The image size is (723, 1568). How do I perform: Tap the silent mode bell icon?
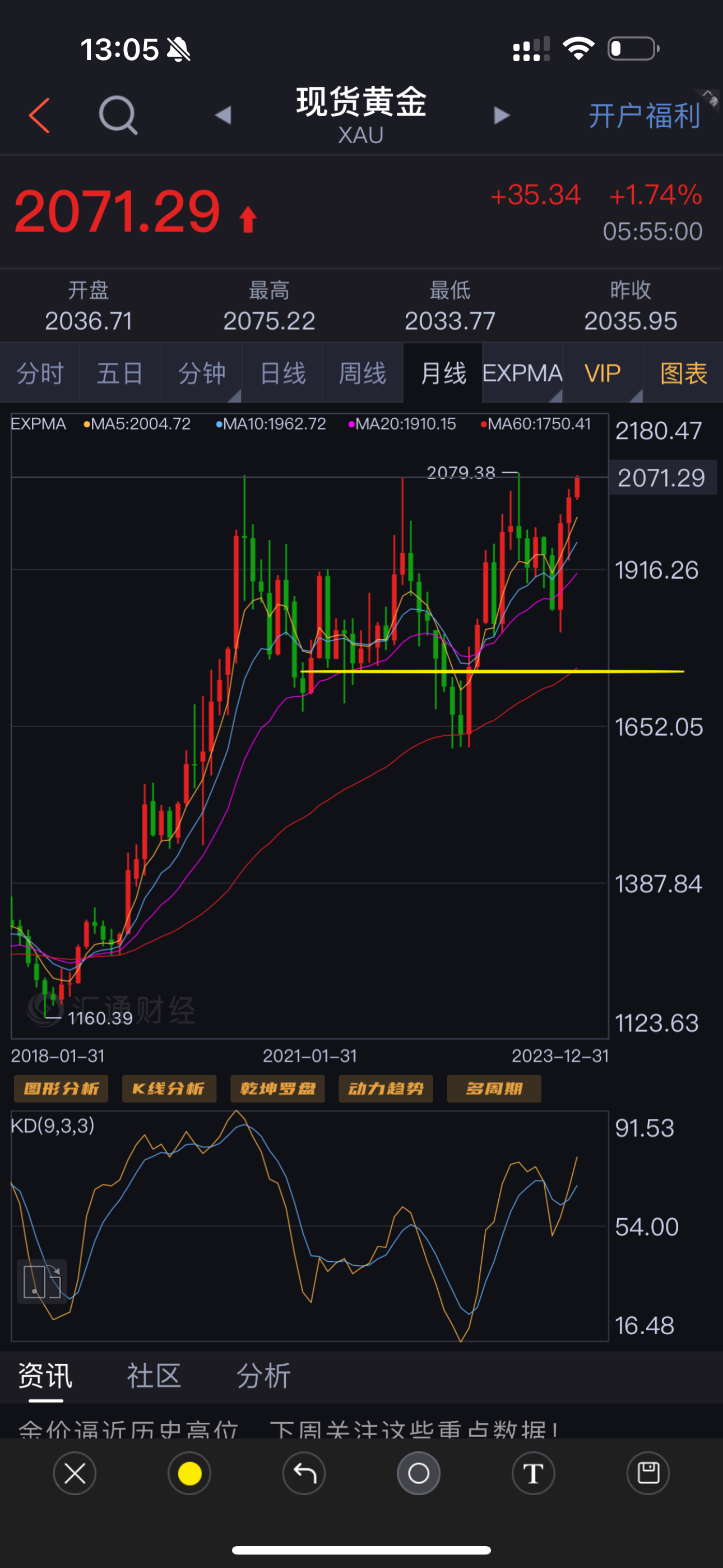(178, 49)
